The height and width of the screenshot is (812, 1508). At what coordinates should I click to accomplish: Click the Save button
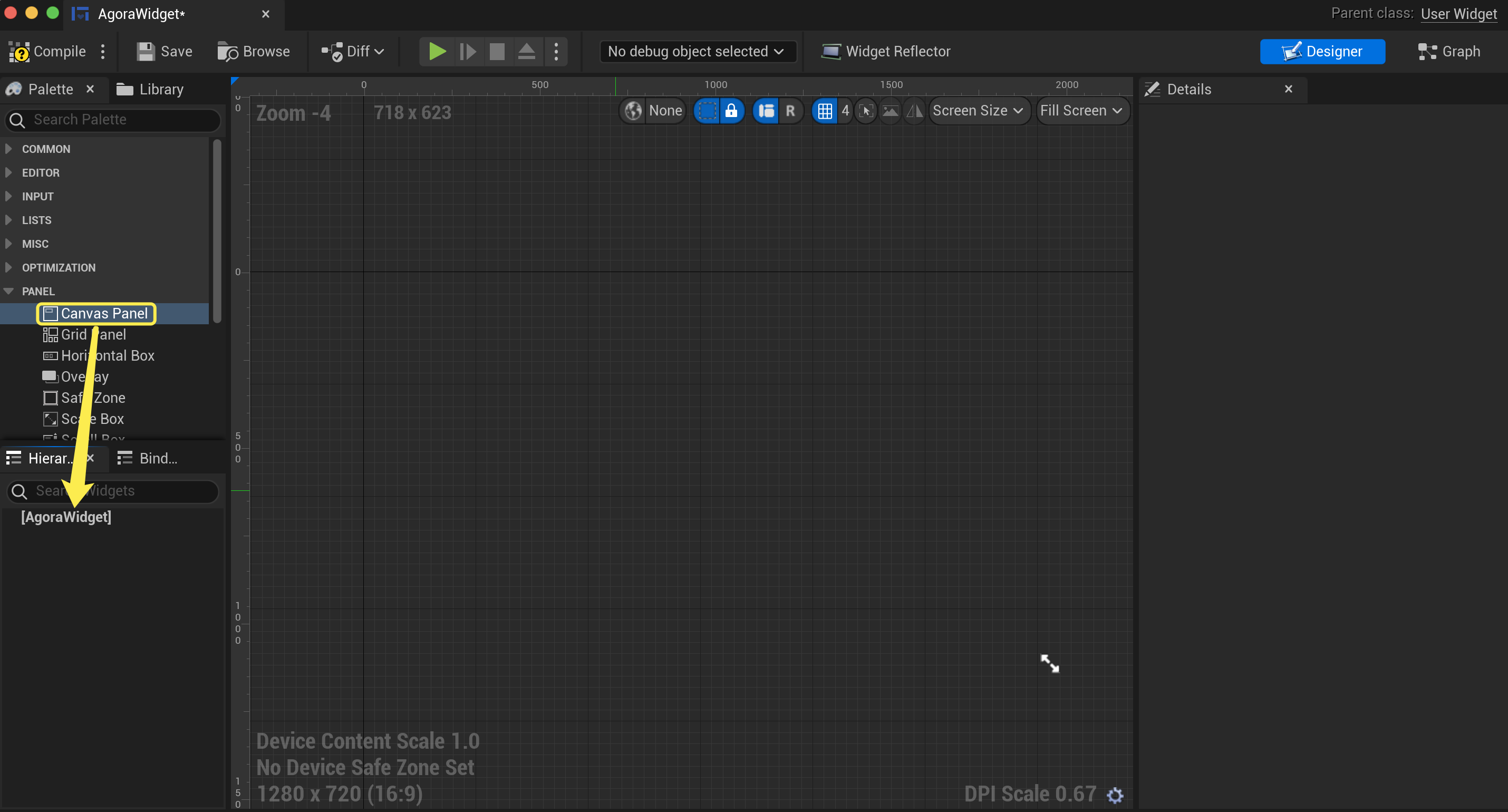point(165,52)
